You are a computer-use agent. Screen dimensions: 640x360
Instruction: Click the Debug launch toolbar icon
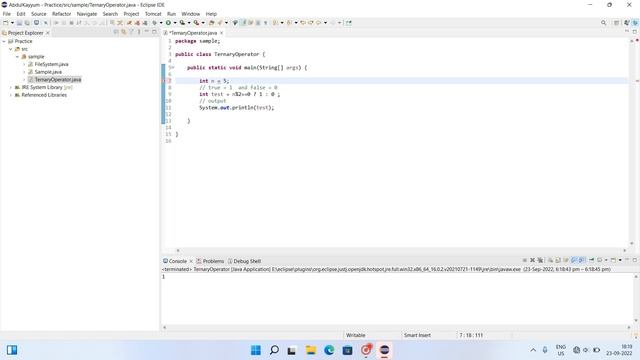point(155,23)
